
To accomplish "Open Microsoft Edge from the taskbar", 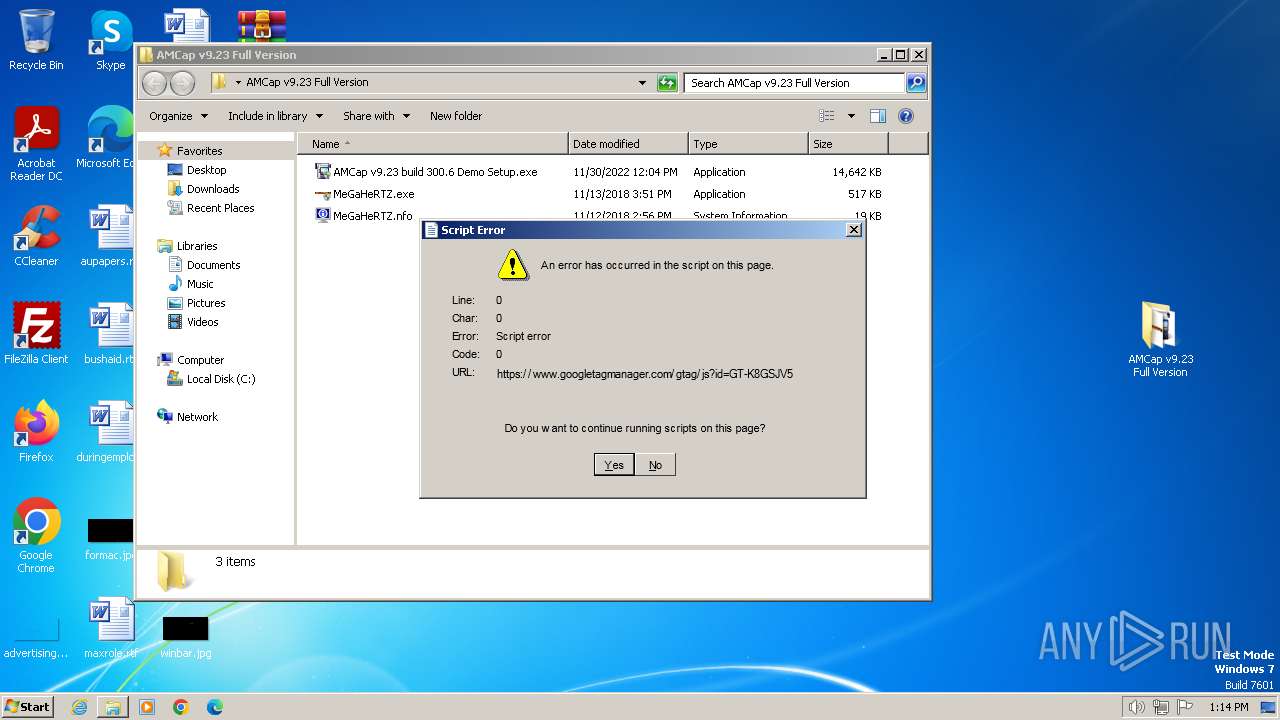I will pyautogui.click(x=215, y=707).
